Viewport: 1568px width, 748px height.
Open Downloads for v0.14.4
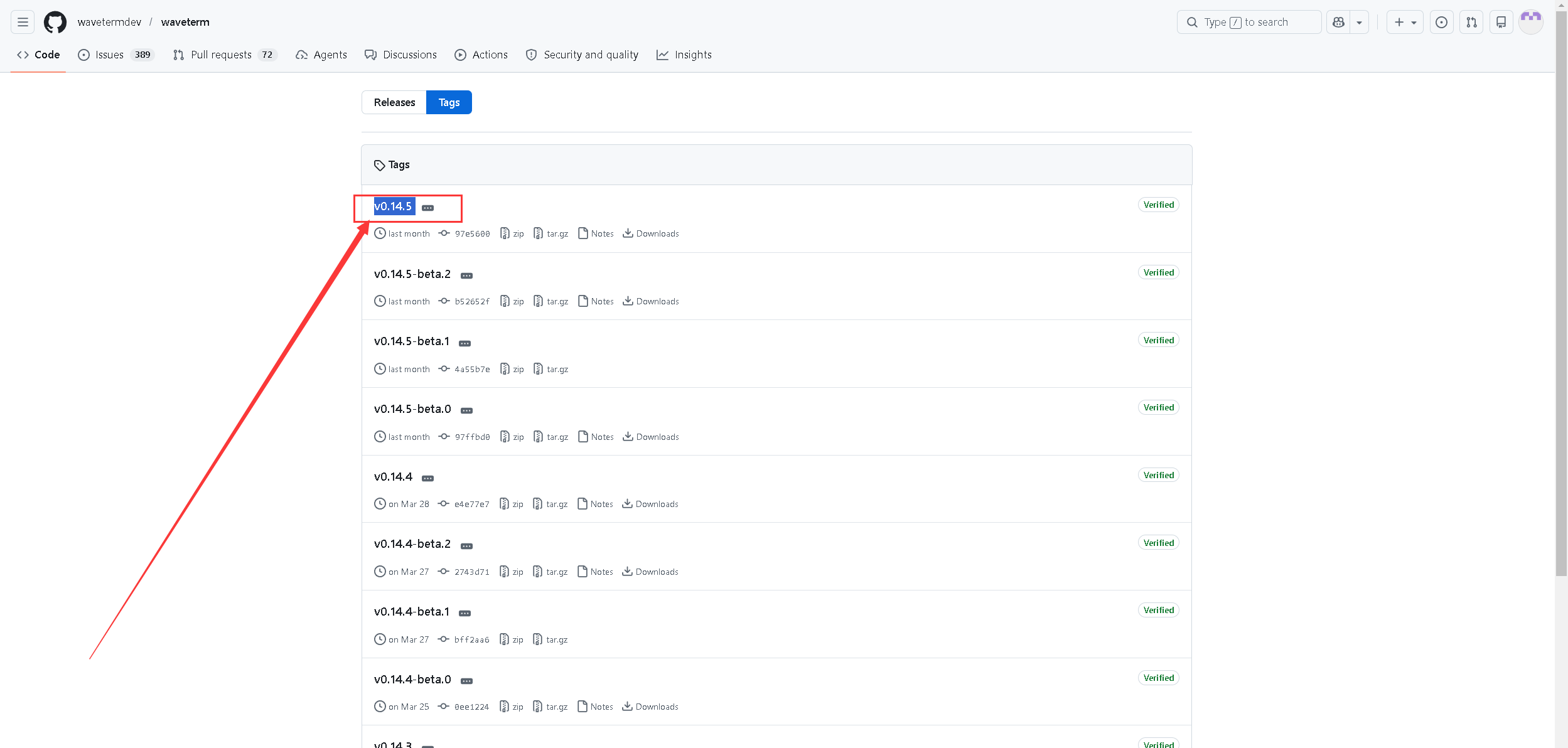tap(650, 504)
